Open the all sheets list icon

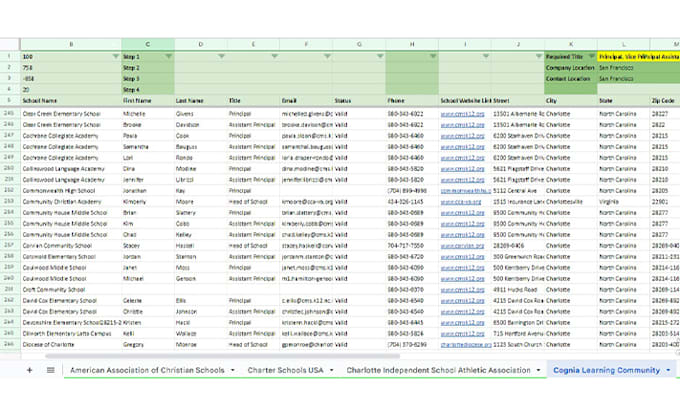pyautogui.click(x=51, y=370)
